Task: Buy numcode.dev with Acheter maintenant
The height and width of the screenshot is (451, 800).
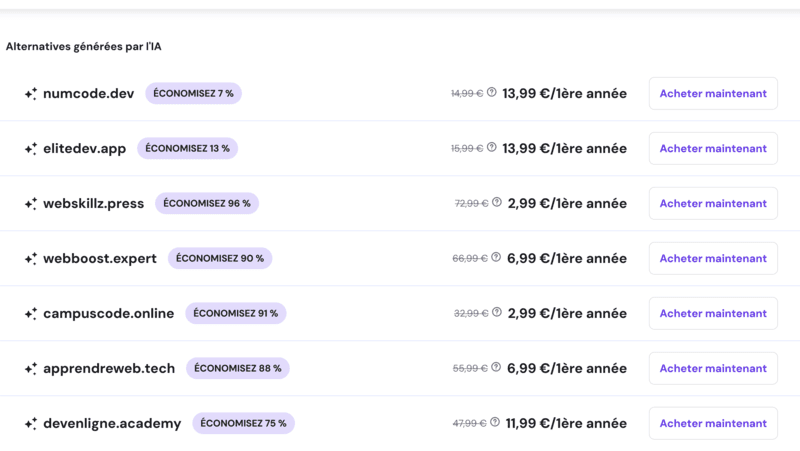Action: [x=713, y=93]
